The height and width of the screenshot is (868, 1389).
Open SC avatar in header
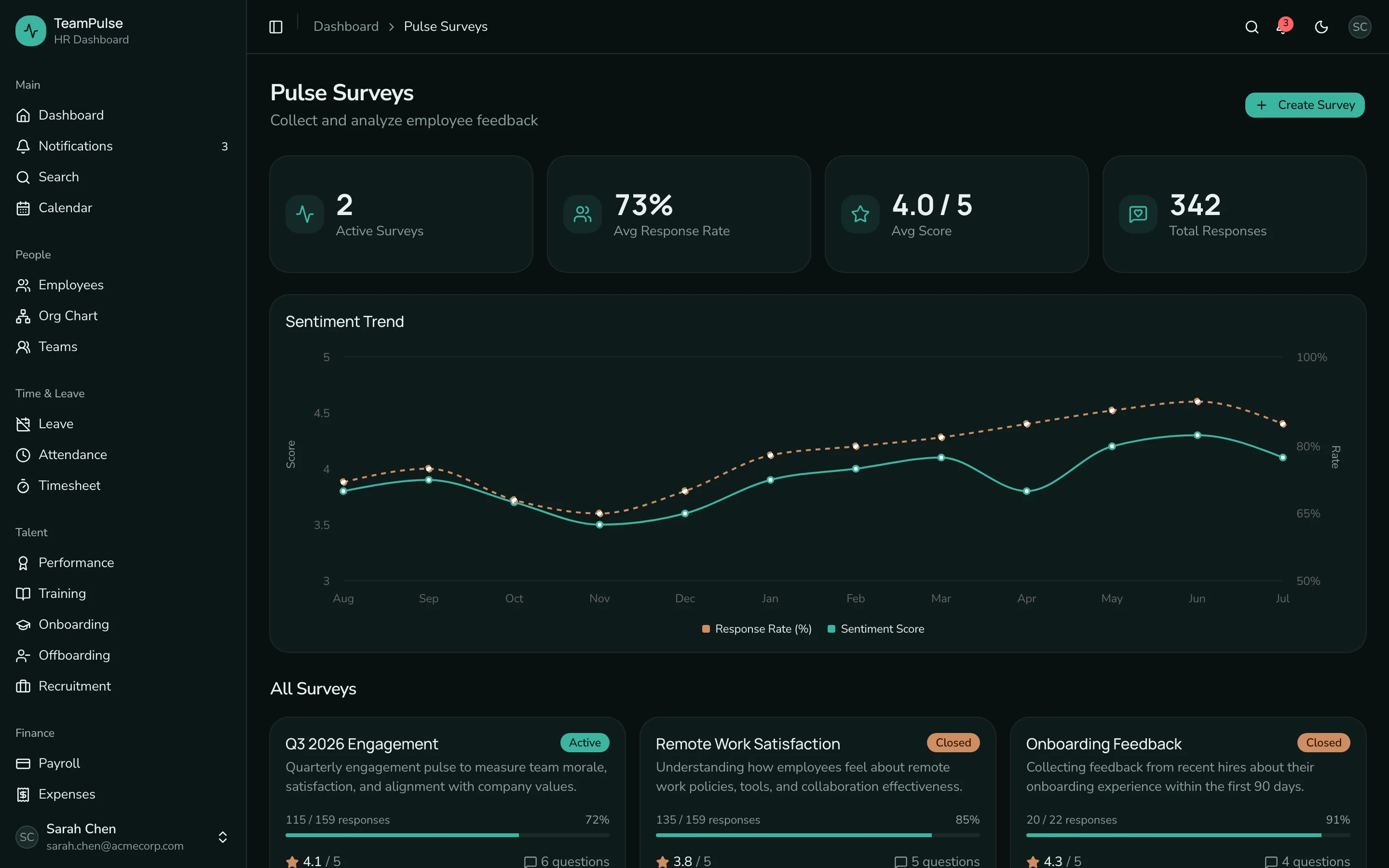click(1360, 27)
